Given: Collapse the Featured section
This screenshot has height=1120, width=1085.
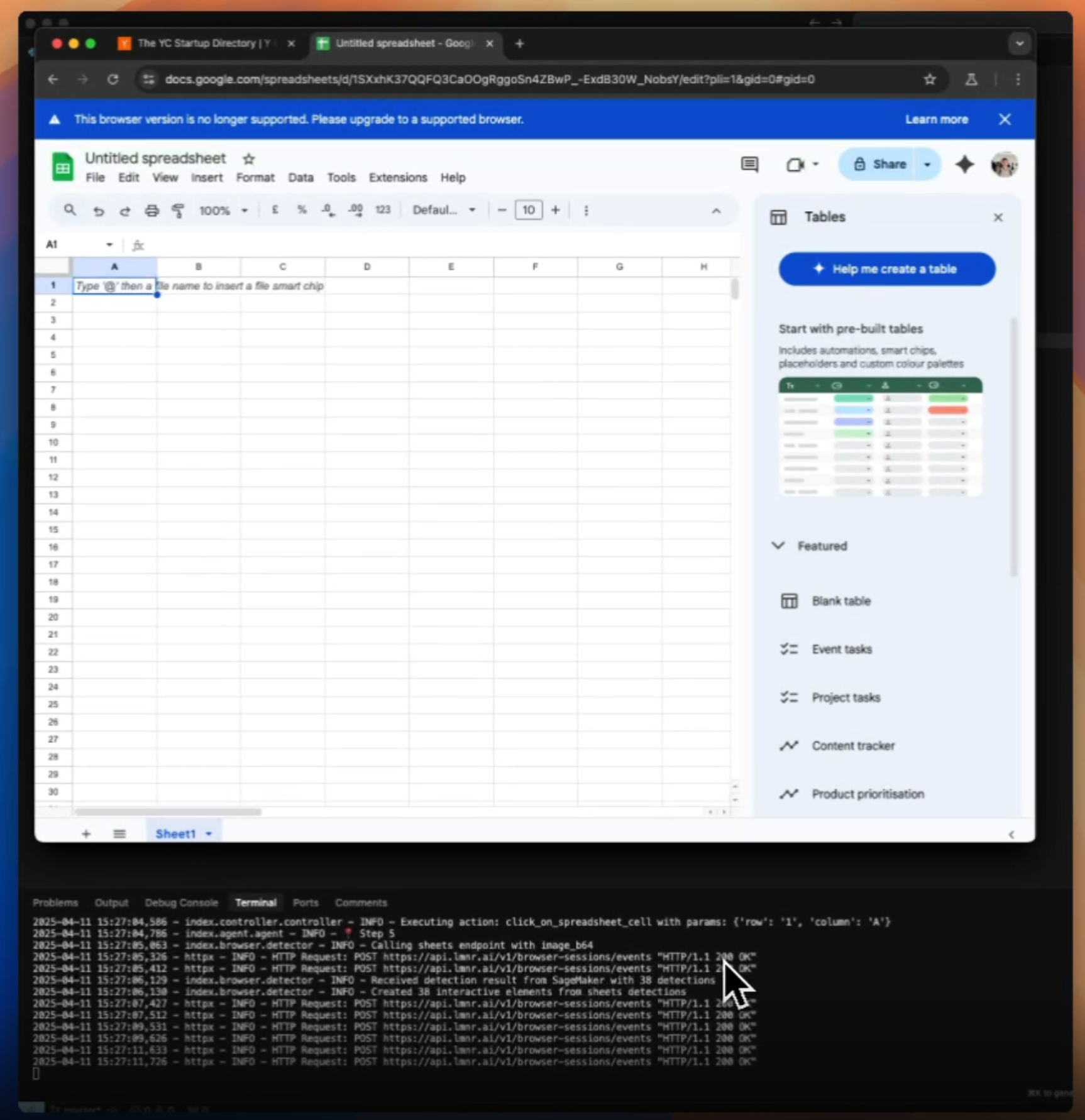Looking at the screenshot, I should coord(778,546).
